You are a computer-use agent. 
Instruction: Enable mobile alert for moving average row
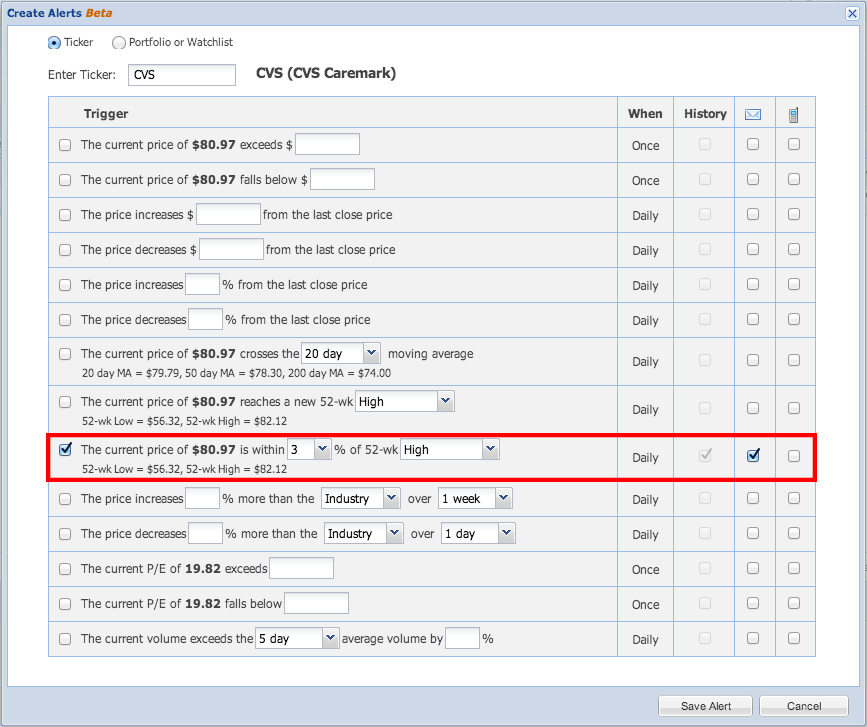793,360
